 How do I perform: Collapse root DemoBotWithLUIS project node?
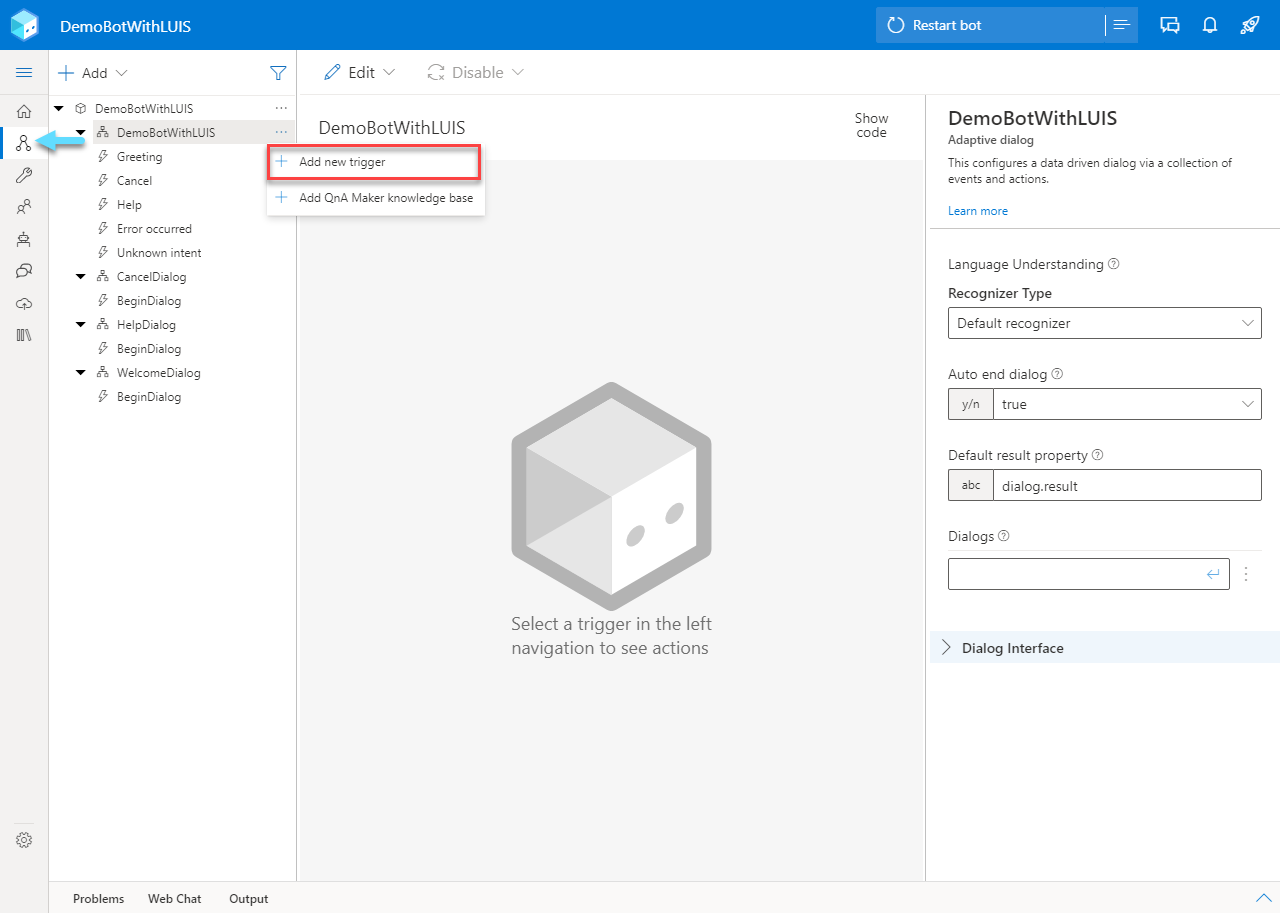(x=59, y=108)
